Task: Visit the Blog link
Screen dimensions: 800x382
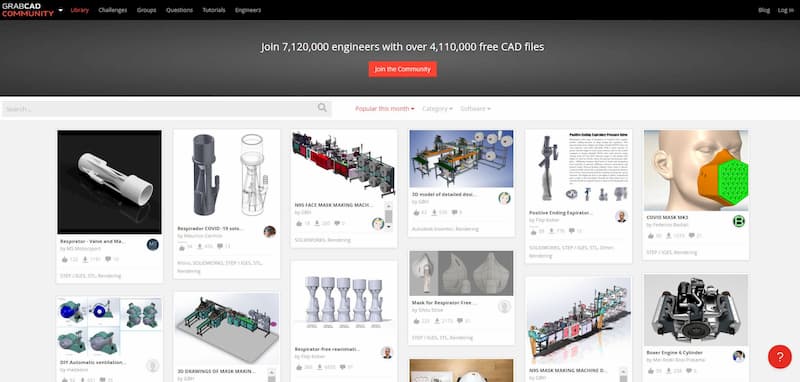Action: click(x=764, y=10)
